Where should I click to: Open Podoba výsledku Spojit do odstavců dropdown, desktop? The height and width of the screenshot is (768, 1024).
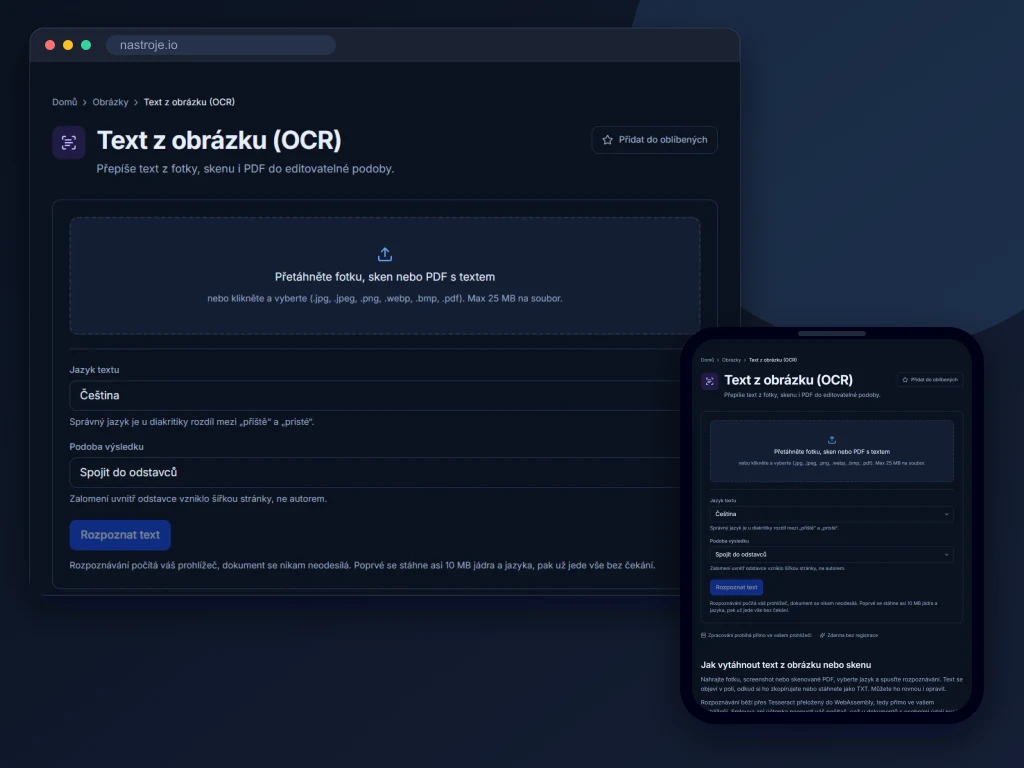coord(375,472)
